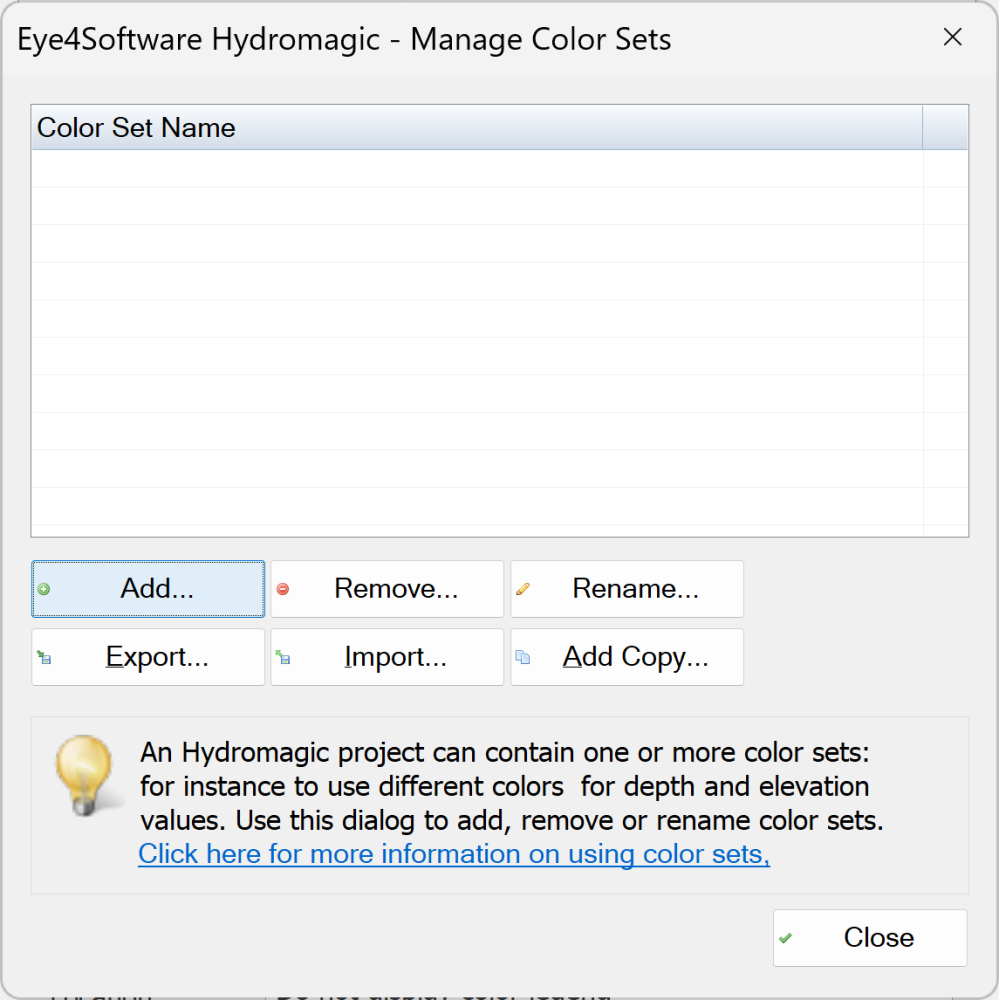
Task: Open the color sets help link
Action: [x=454, y=854]
